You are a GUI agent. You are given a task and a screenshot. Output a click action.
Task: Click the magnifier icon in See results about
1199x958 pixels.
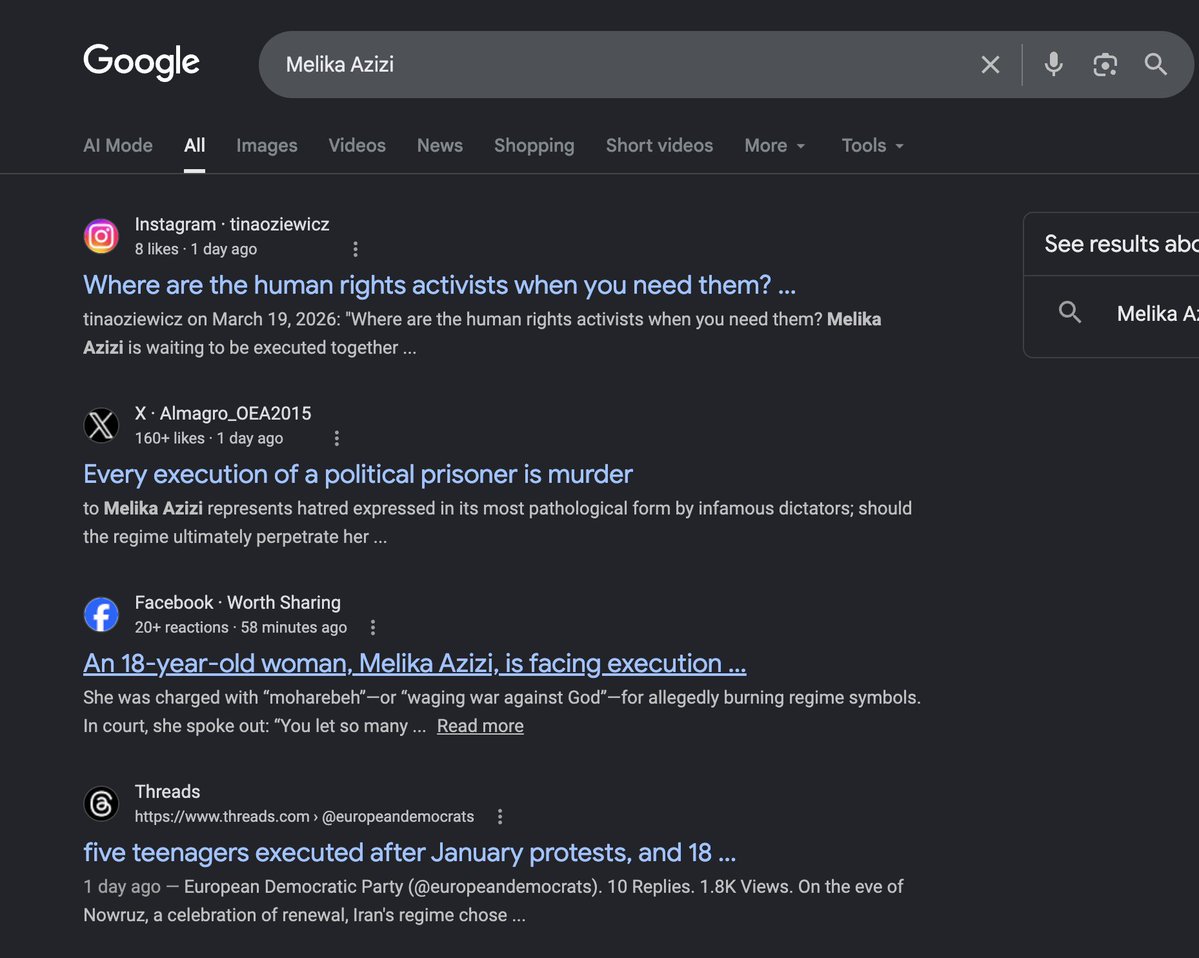click(1070, 313)
